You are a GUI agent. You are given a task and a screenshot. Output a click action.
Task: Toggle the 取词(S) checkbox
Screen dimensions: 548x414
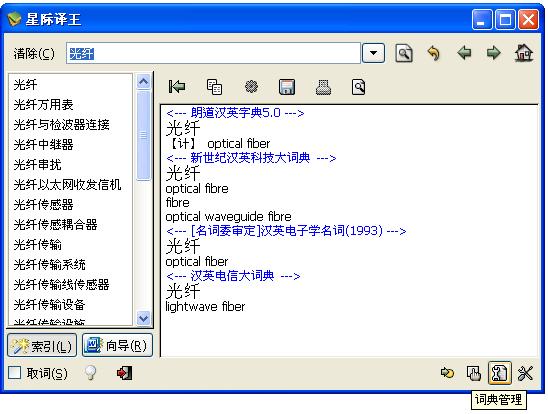tap(14, 372)
